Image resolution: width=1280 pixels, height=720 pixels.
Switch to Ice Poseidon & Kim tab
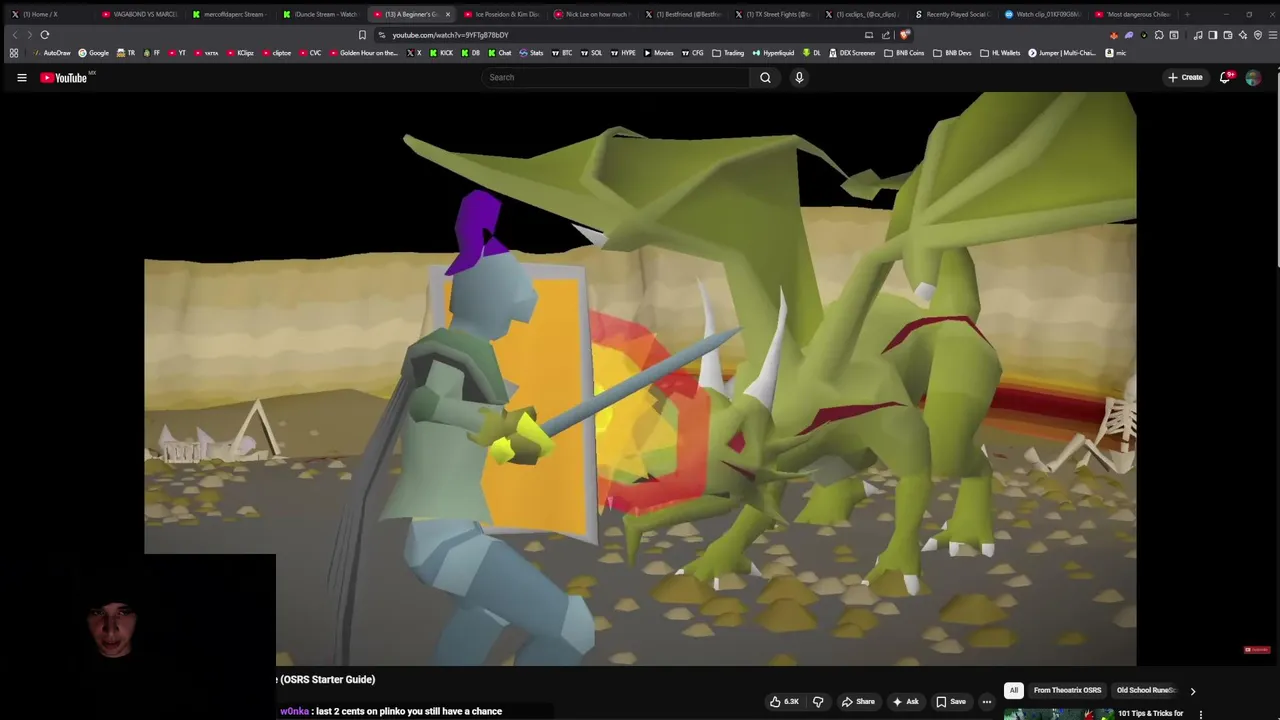click(502, 14)
